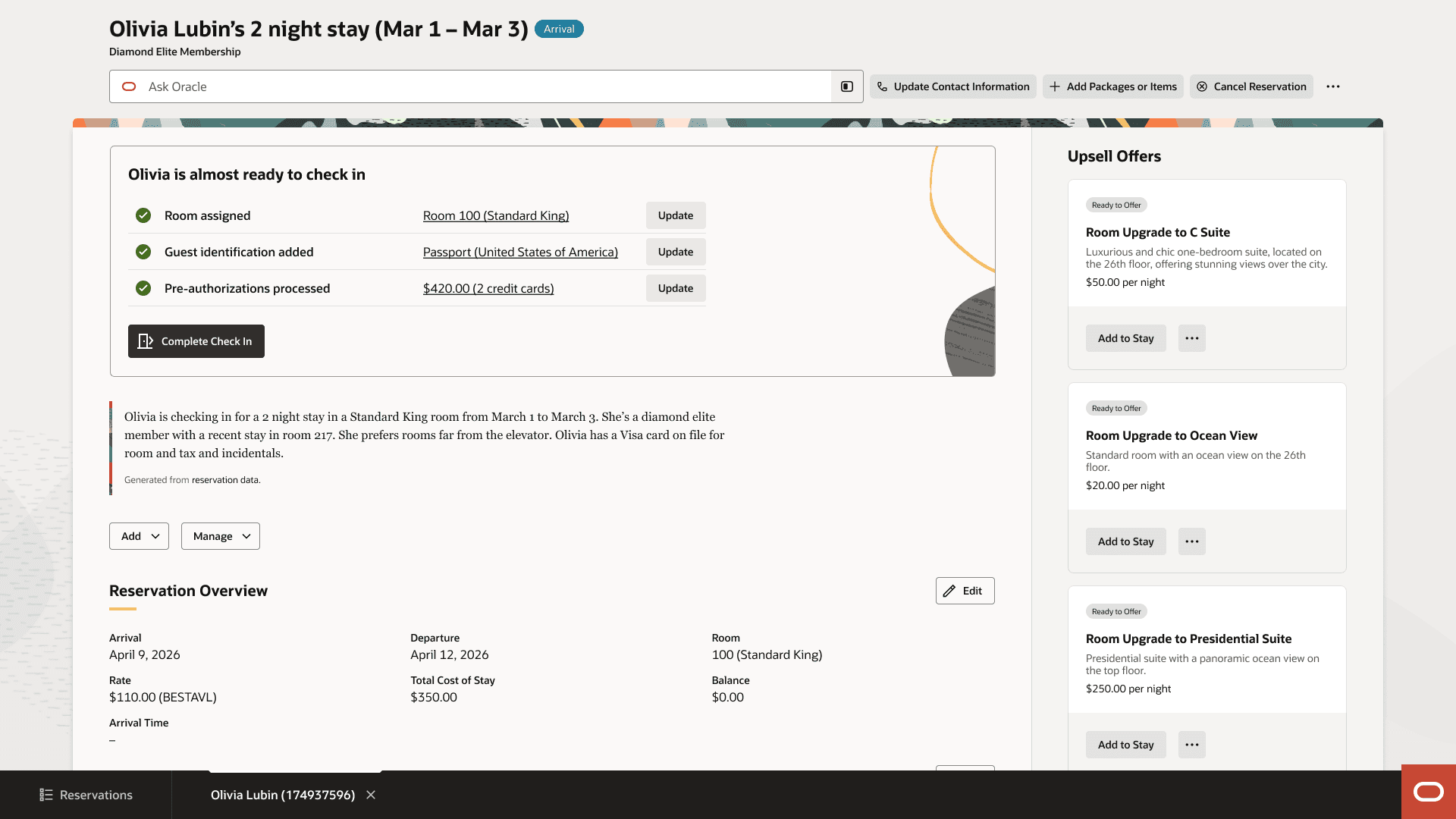Click the Oracle logo in search field
This screenshot has height=819, width=1456.
pyautogui.click(x=129, y=86)
